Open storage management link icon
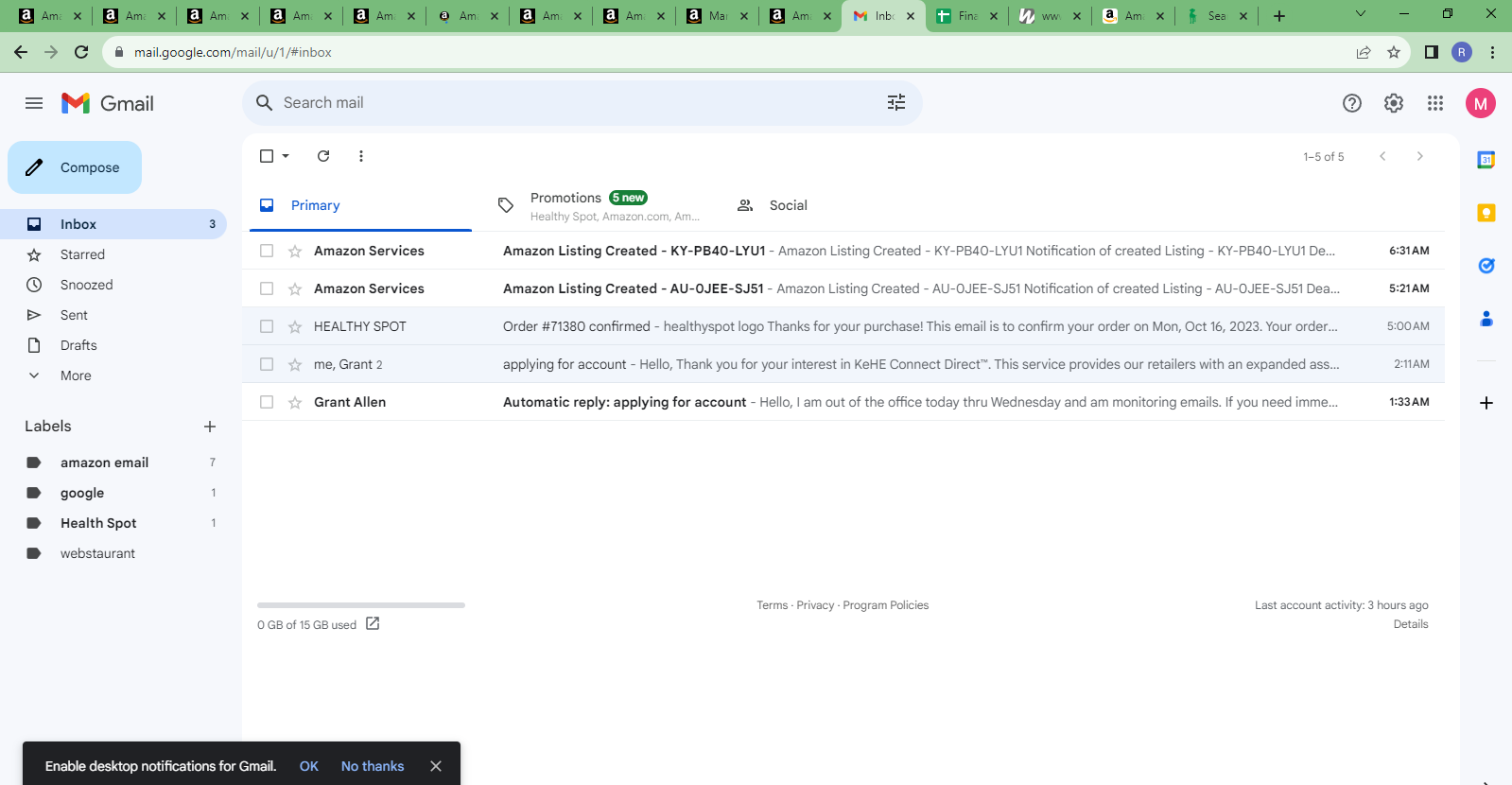The image size is (1512, 785). pyautogui.click(x=373, y=623)
